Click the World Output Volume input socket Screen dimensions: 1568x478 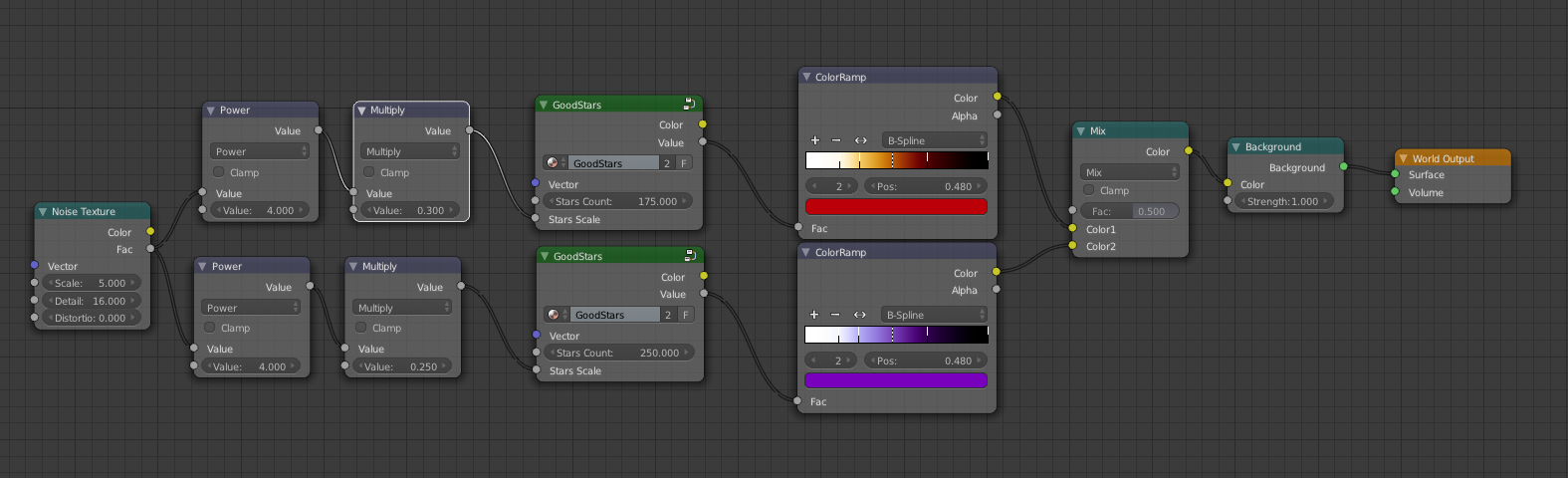click(1395, 192)
